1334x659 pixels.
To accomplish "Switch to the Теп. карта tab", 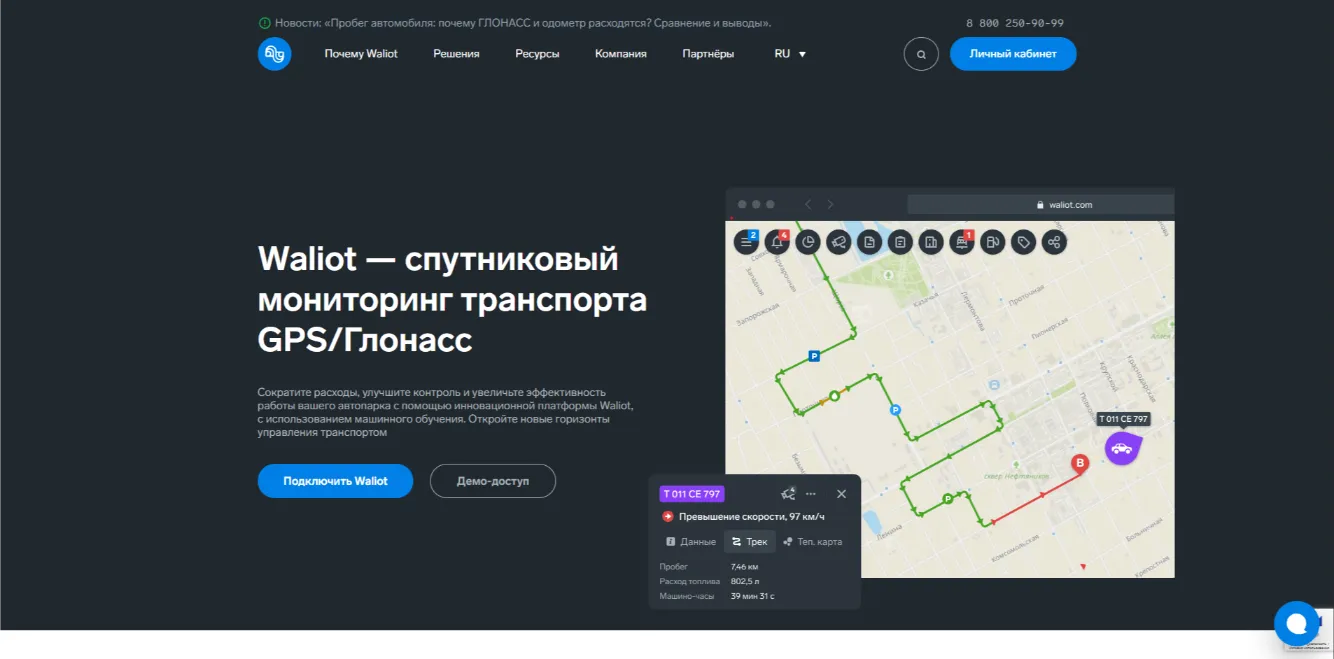I will [x=813, y=542].
